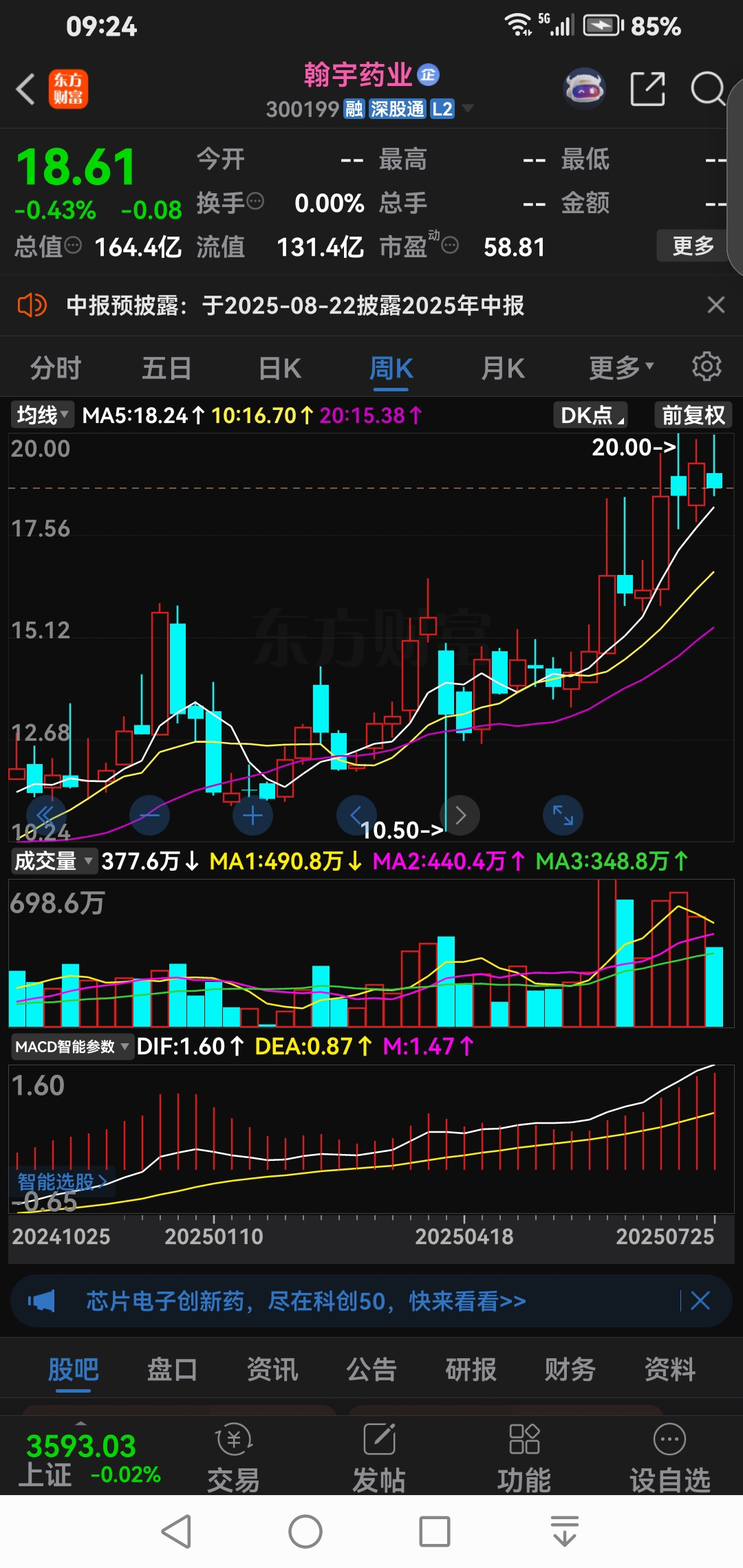Open the 科创50 promo banner link

pos(306,1300)
